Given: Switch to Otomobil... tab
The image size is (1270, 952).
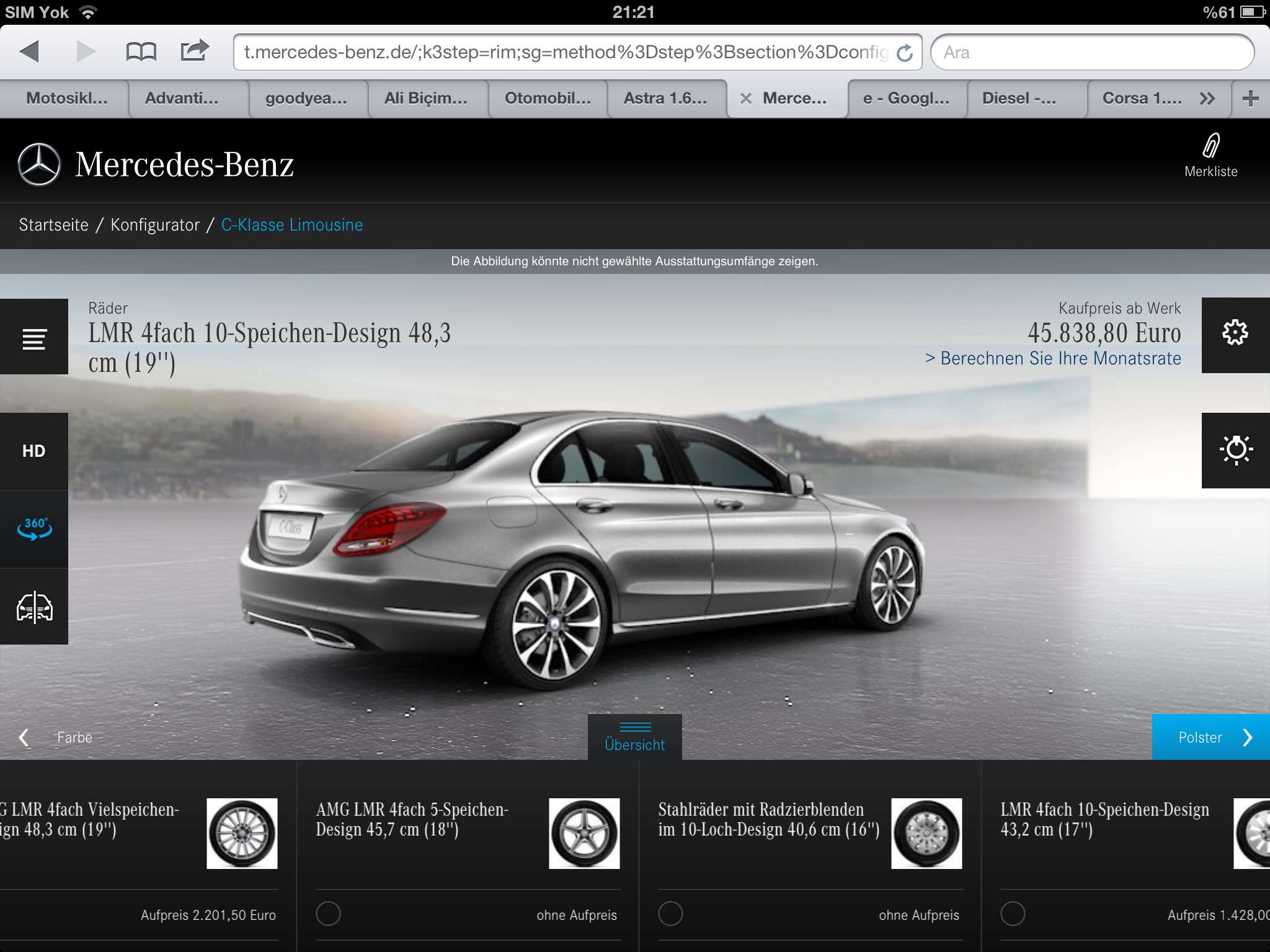Looking at the screenshot, I should pos(548,99).
